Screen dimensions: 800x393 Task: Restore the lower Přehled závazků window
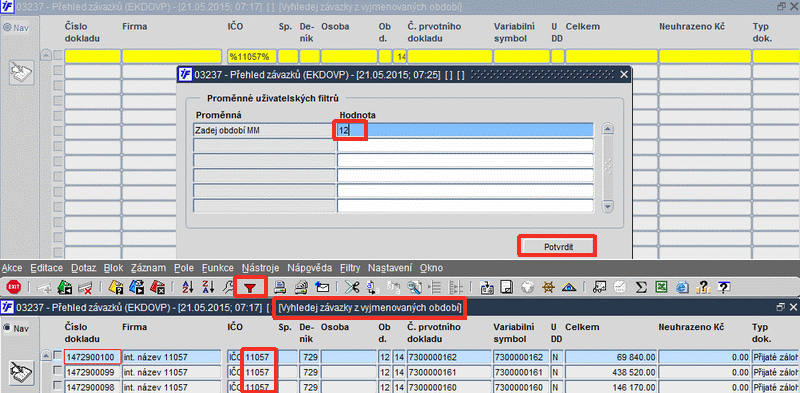781,307
